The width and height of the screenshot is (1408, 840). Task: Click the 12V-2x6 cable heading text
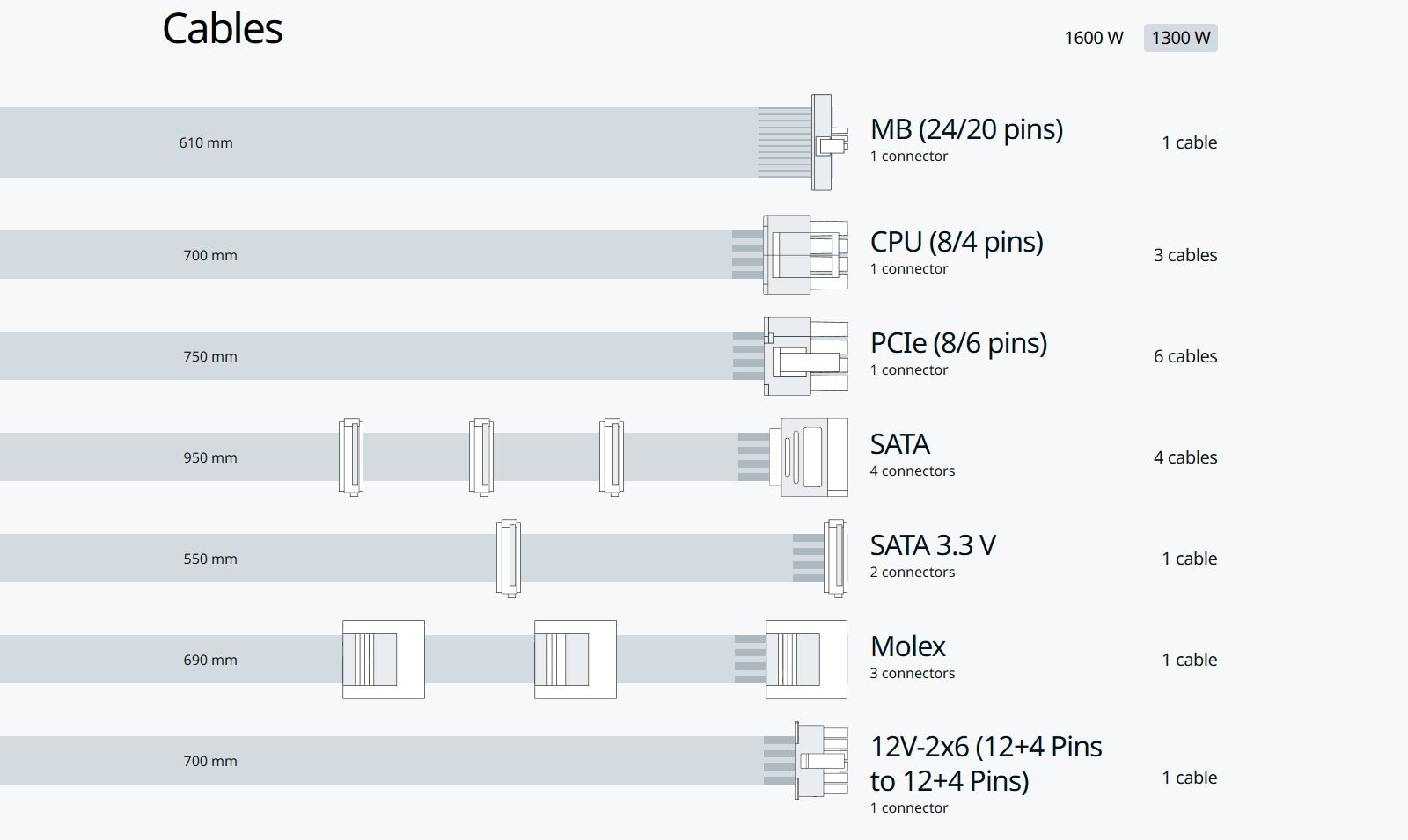tap(986, 763)
